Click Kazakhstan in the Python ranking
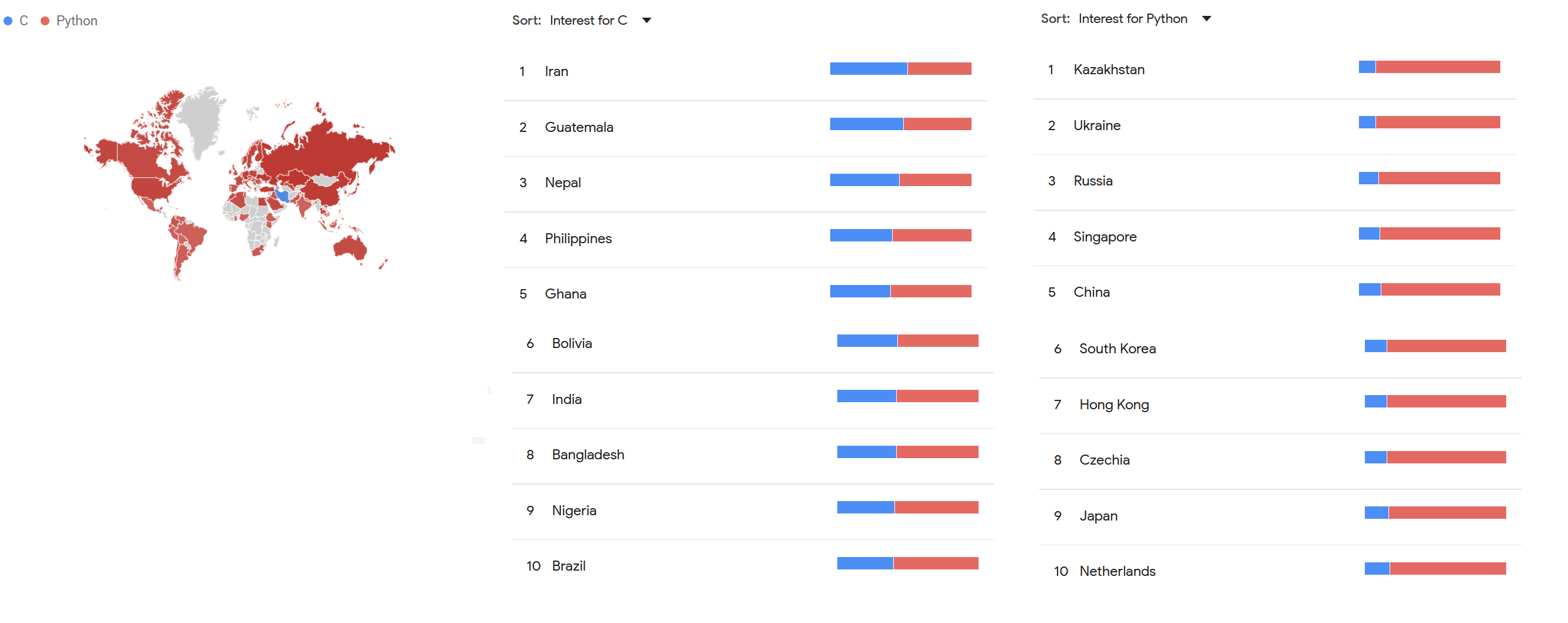 pyautogui.click(x=1109, y=69)
